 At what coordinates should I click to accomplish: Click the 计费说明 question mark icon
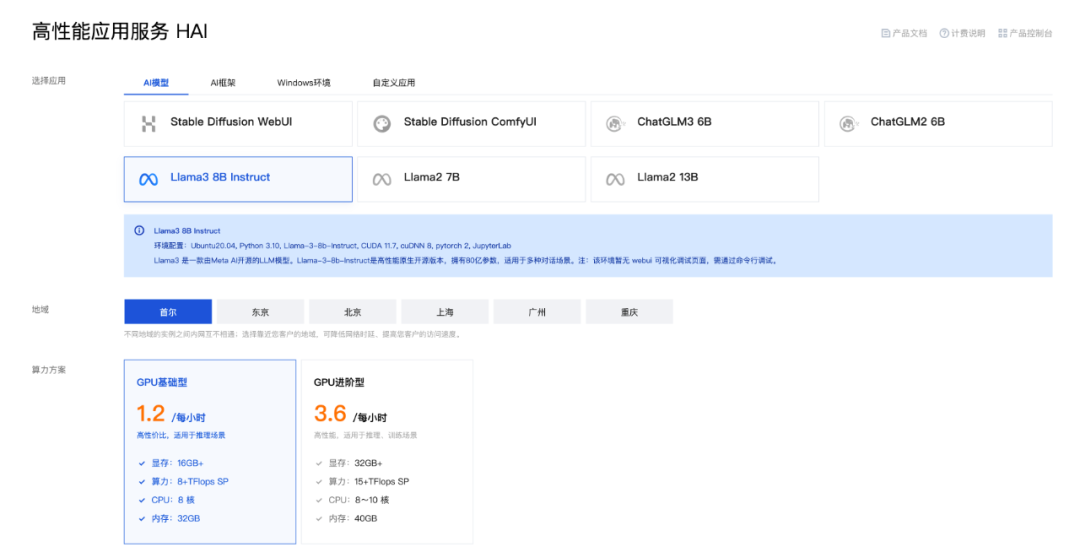944,33
